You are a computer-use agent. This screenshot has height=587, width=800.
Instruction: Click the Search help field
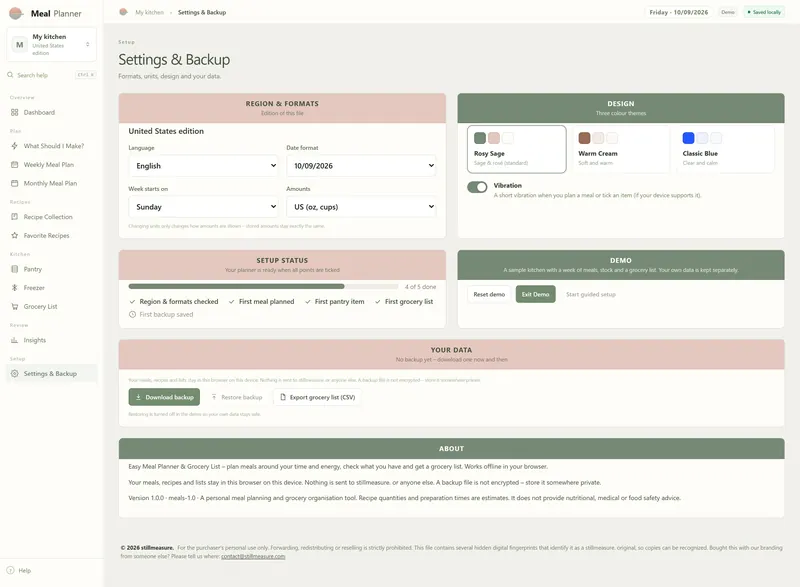coord(52,75)
